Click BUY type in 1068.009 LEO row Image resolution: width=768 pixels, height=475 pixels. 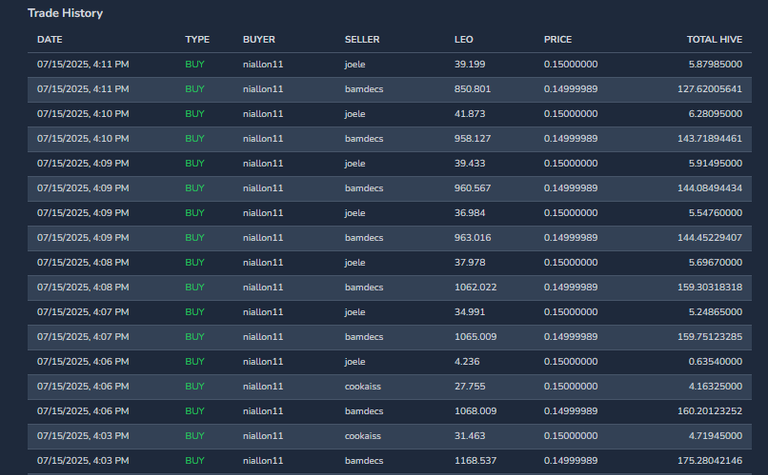194,411
